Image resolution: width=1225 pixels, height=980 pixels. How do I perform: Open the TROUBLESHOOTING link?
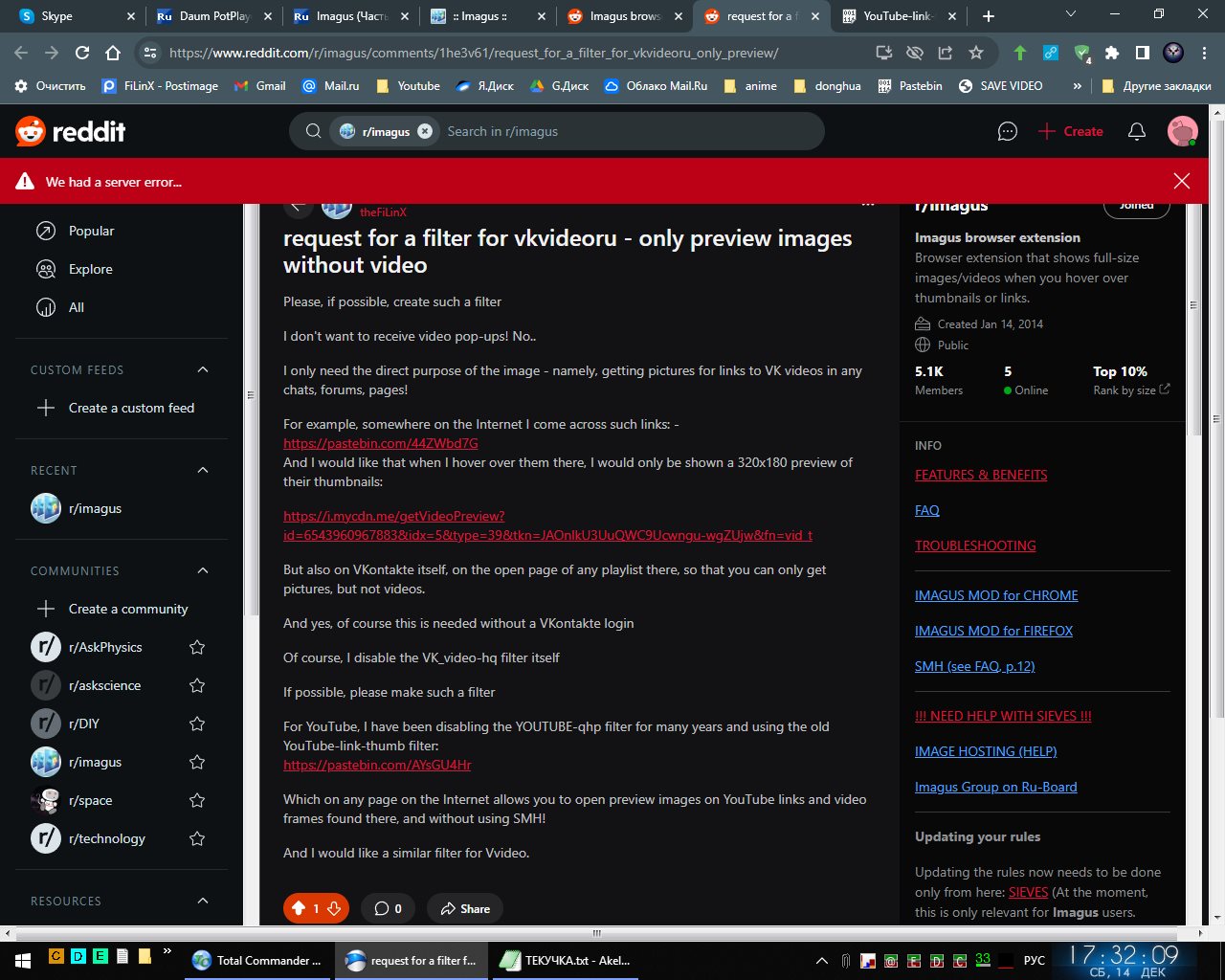tap(975, 546)
